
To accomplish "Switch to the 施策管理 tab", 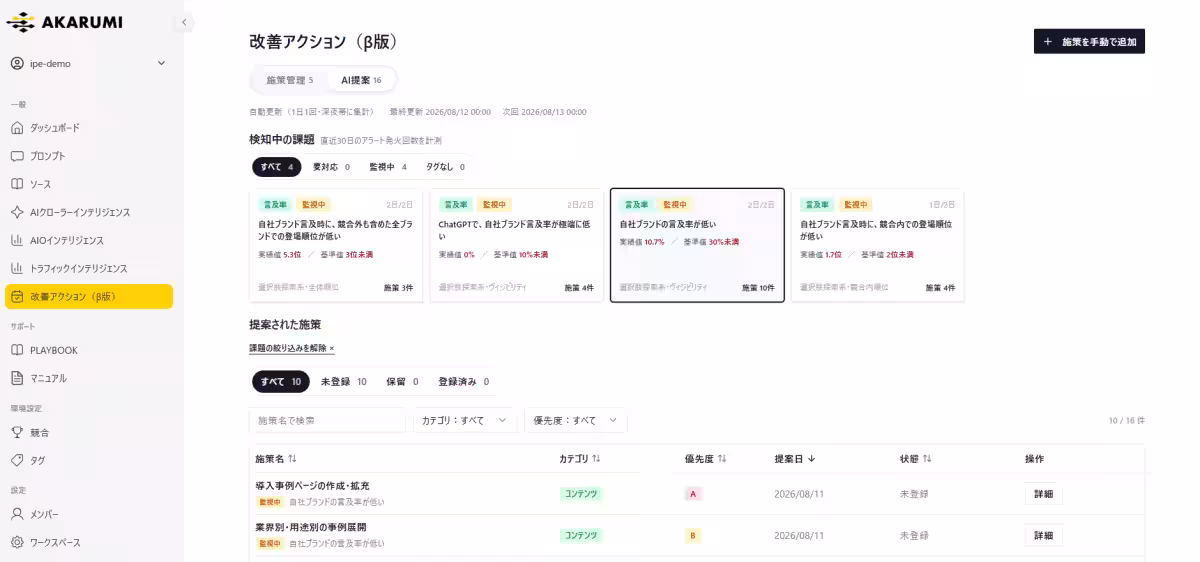I will click(289, 80).
